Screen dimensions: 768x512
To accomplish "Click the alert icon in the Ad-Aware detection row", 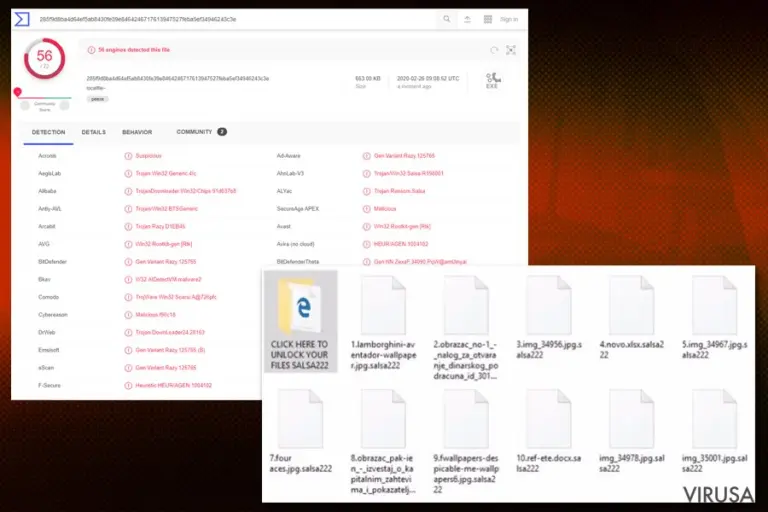I will coord(366,156).
